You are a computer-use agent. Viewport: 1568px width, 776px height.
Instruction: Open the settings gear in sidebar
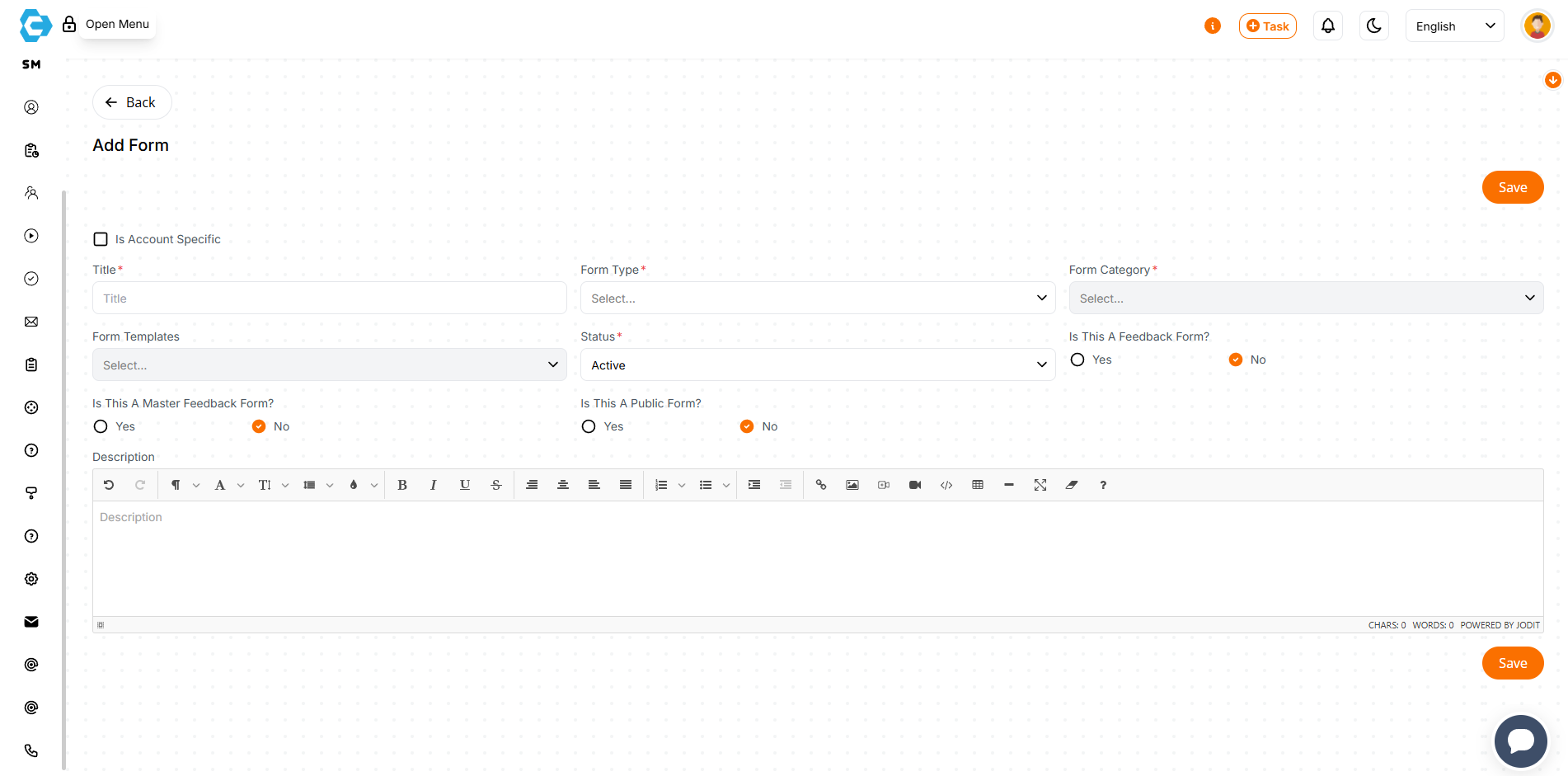[x=31, y=579]
